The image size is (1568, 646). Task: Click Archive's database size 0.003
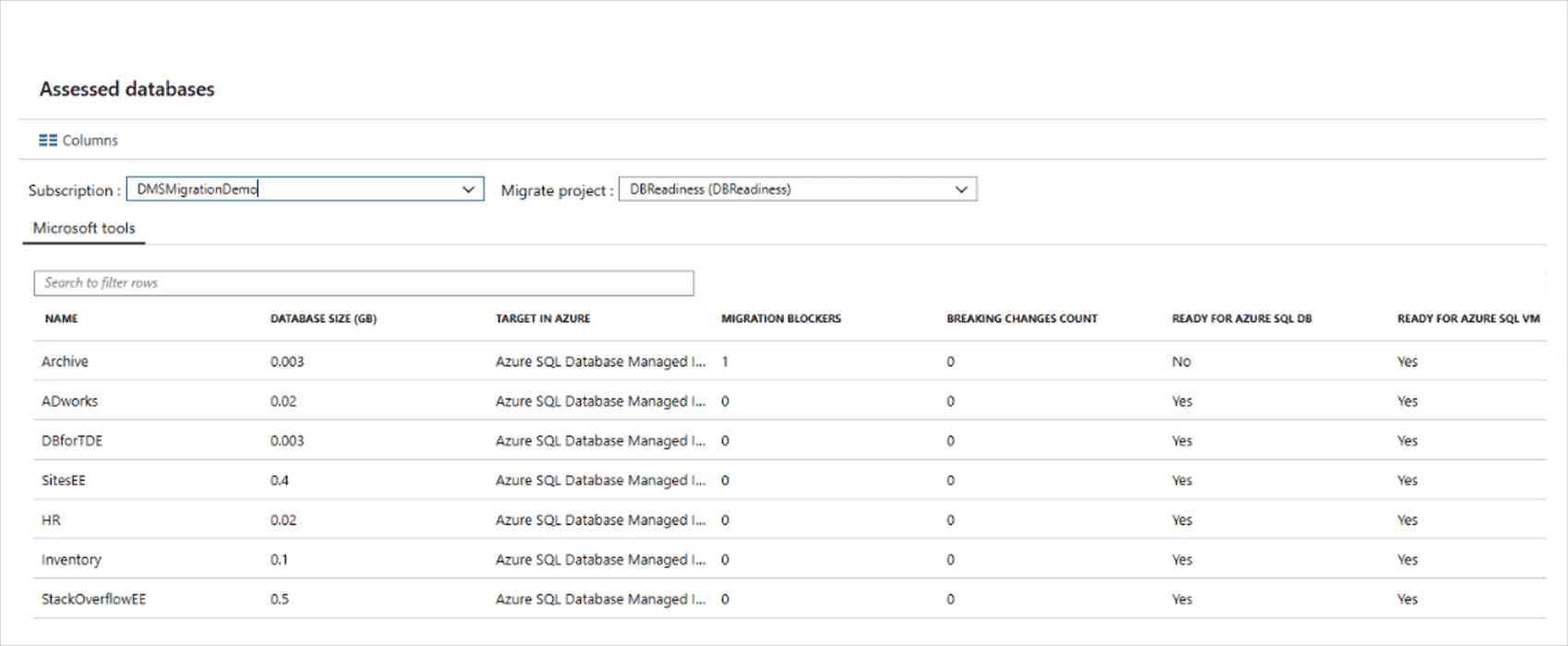287,362
